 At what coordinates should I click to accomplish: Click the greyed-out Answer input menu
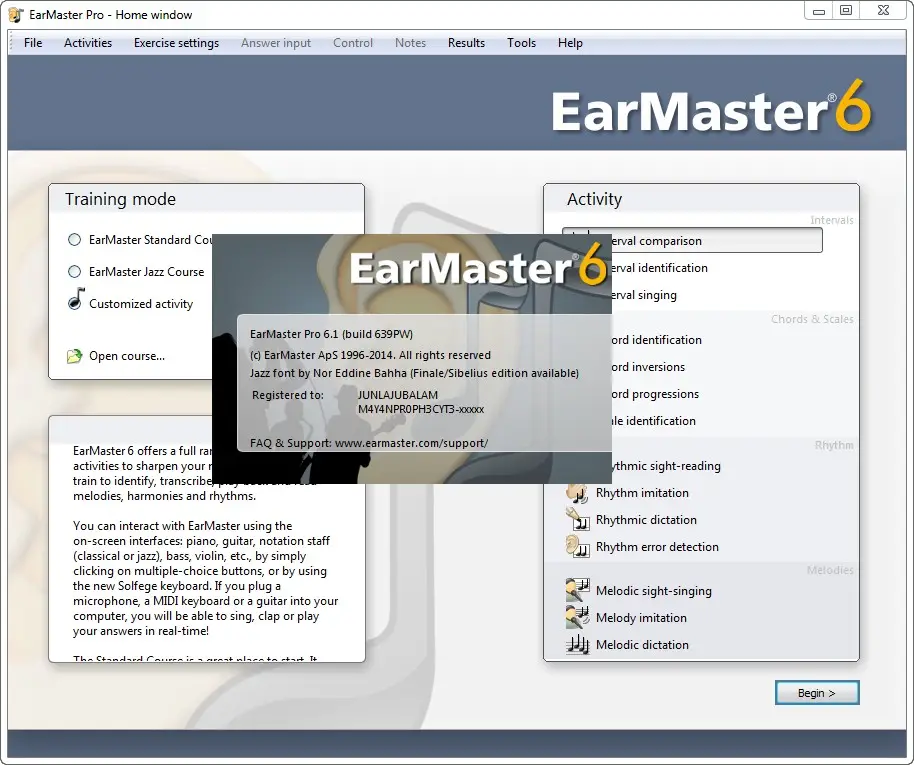pyautogui.click(x=276, y=43)
